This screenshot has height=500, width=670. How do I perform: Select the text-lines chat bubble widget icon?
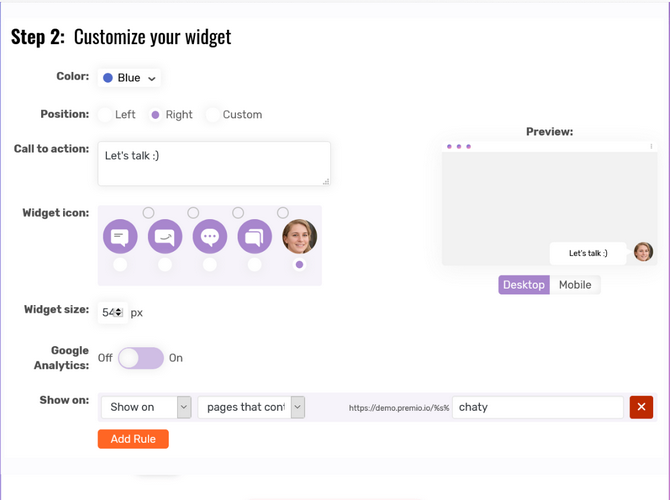(120, 237)
